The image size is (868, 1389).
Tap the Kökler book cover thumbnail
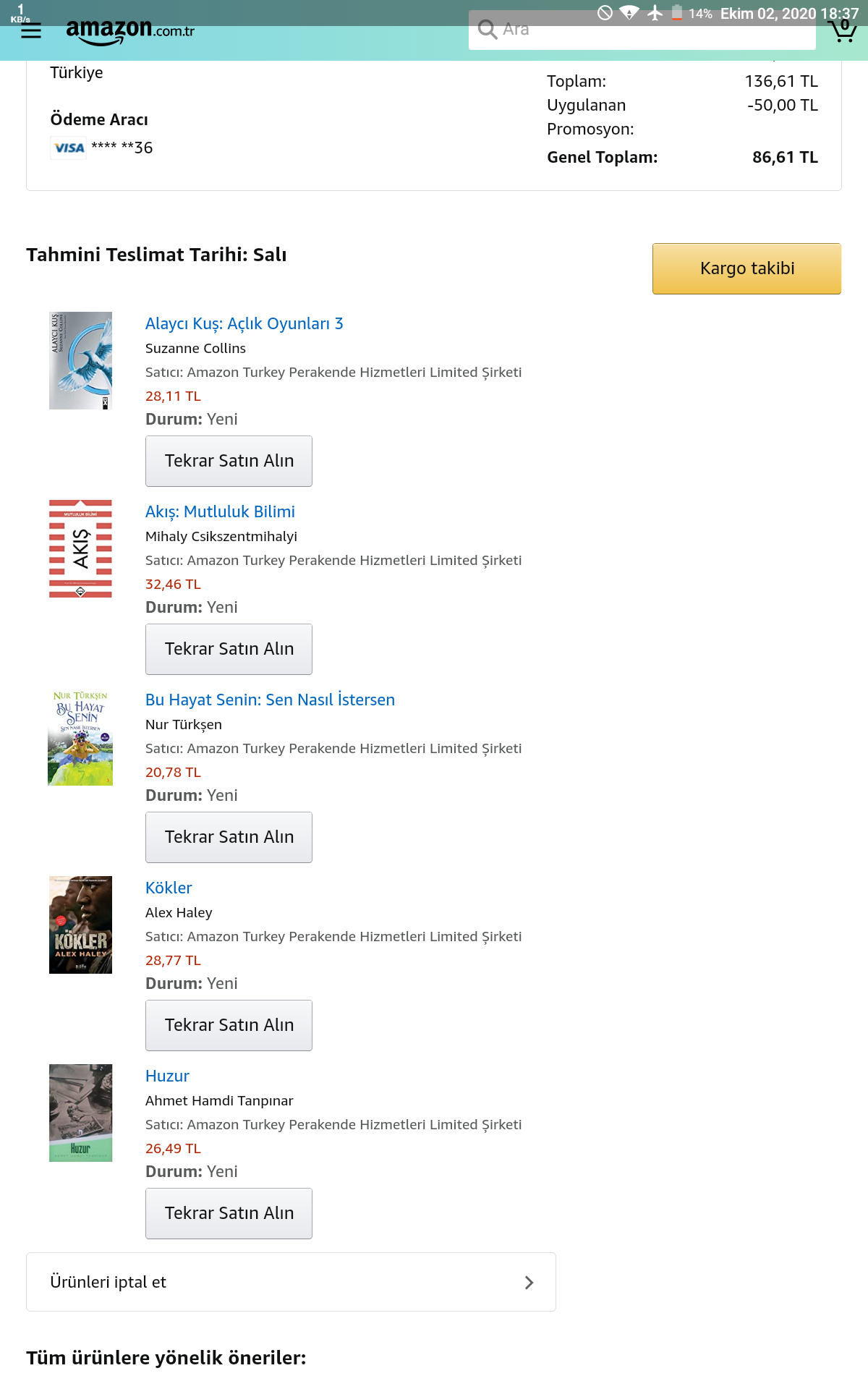80,925
